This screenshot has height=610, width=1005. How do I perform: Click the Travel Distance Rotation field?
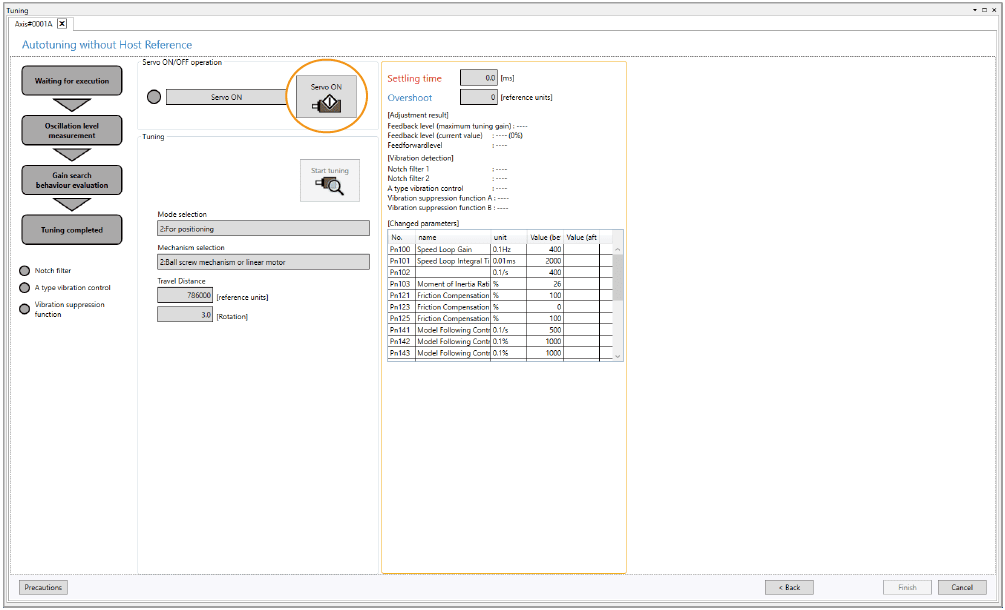pyautogui.click(x=185, y=315)
